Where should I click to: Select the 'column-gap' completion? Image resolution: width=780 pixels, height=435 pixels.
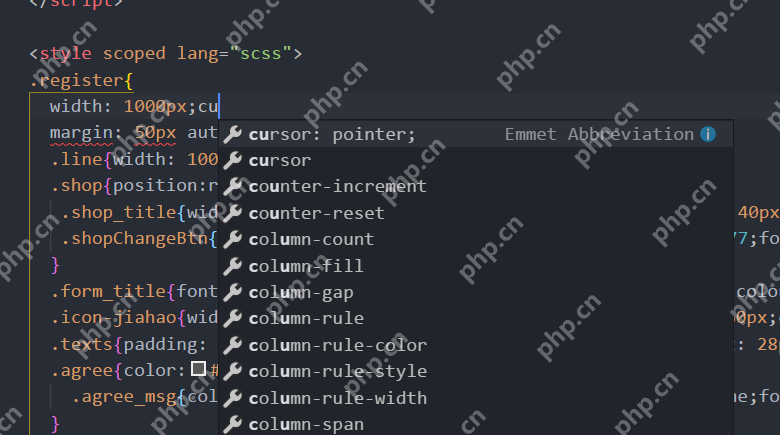(476, 292)
